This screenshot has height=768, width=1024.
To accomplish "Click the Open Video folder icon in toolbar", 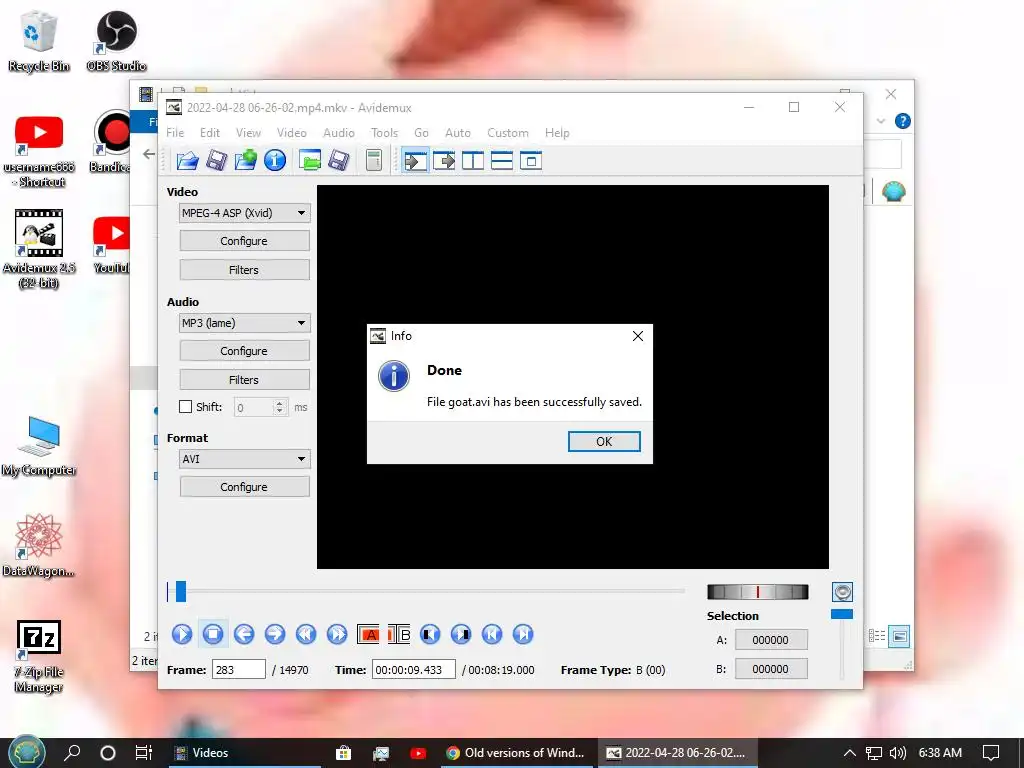I will (x=187, y=160).
